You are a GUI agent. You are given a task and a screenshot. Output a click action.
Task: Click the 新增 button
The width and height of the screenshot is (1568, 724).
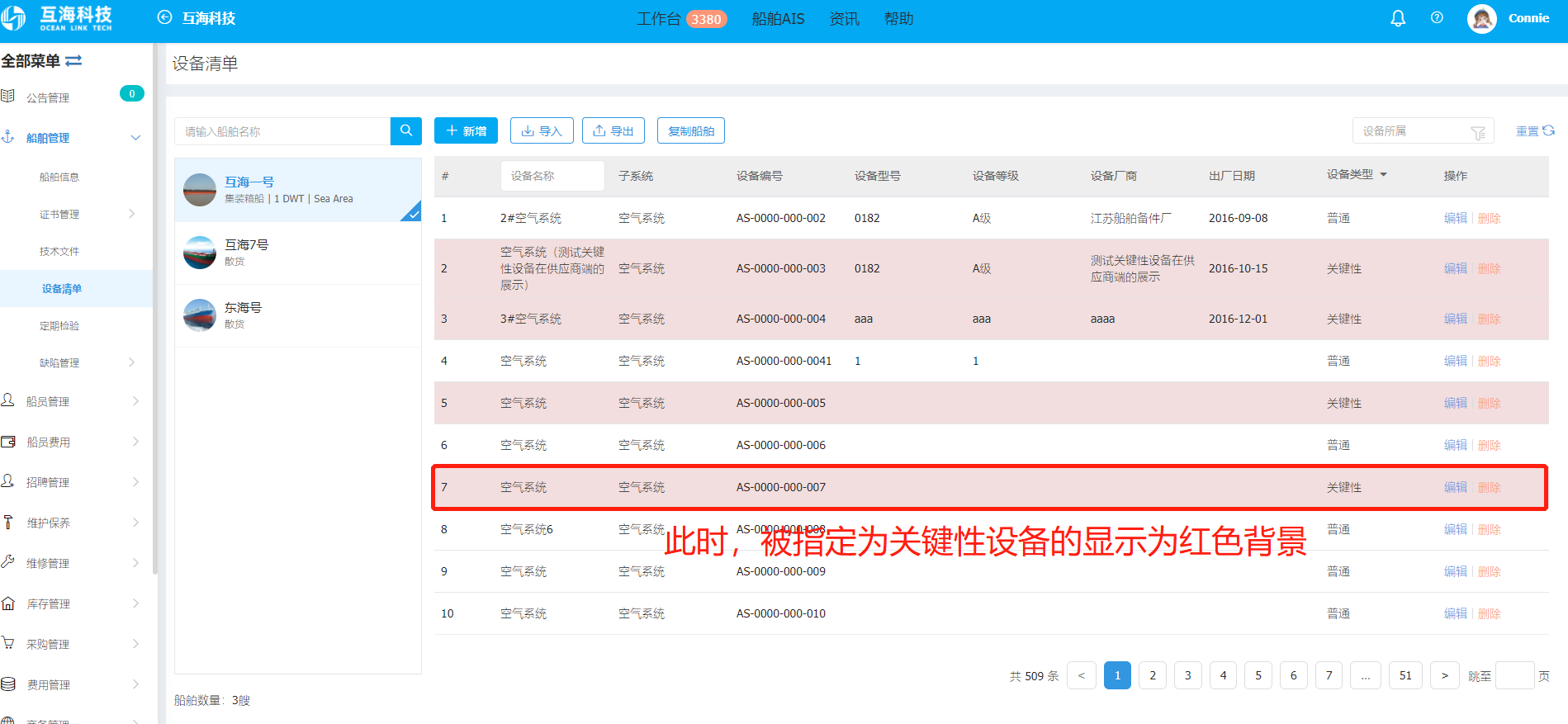click(466, 130)
